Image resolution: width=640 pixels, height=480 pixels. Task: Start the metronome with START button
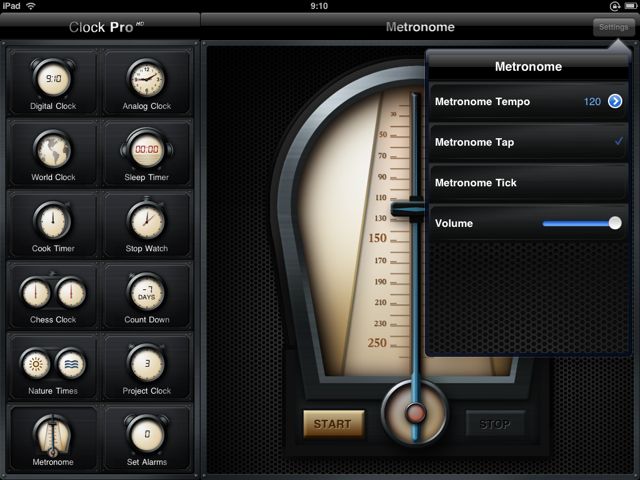tap(333, 424)
